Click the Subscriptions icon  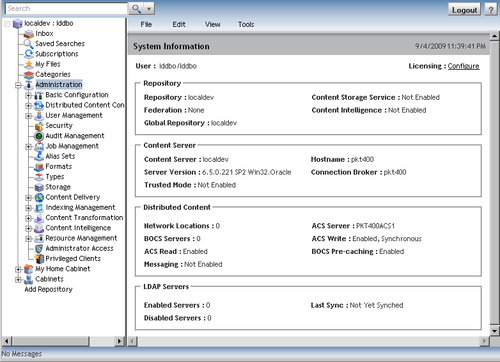pyautogui.click(x=29, y=54)
